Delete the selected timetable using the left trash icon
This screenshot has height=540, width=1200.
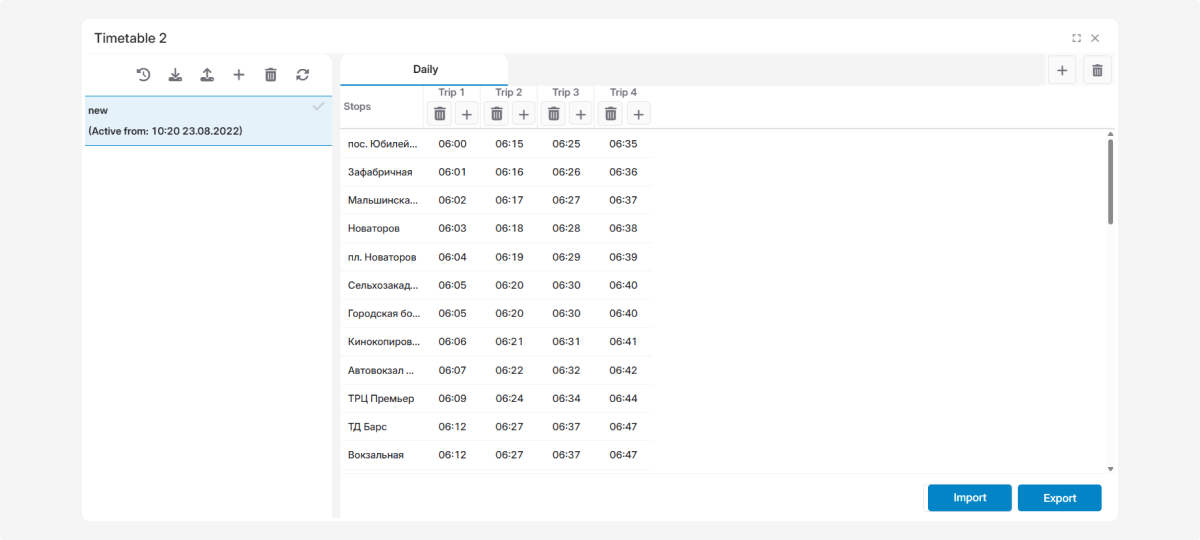click(x=270, y=75)
